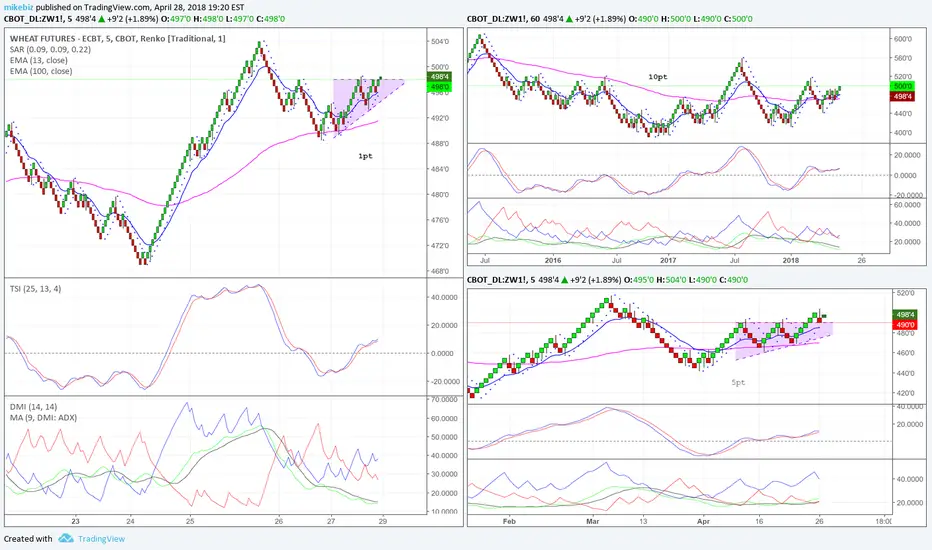Select the TSI (25, 13, 4) indicator label
932x550 pixels.
(35, 288)
